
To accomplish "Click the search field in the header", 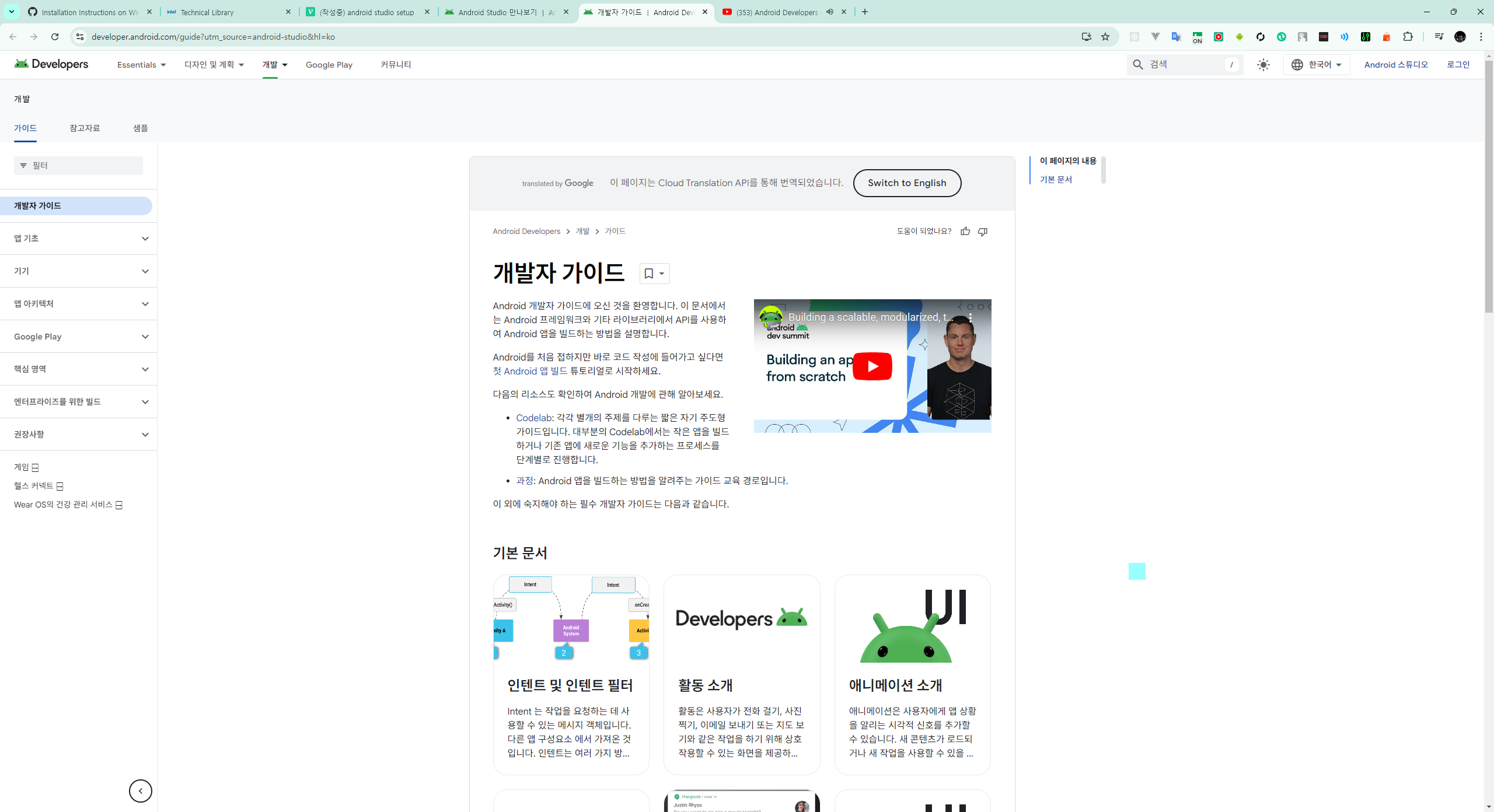I will click(x=1185, y=65).
